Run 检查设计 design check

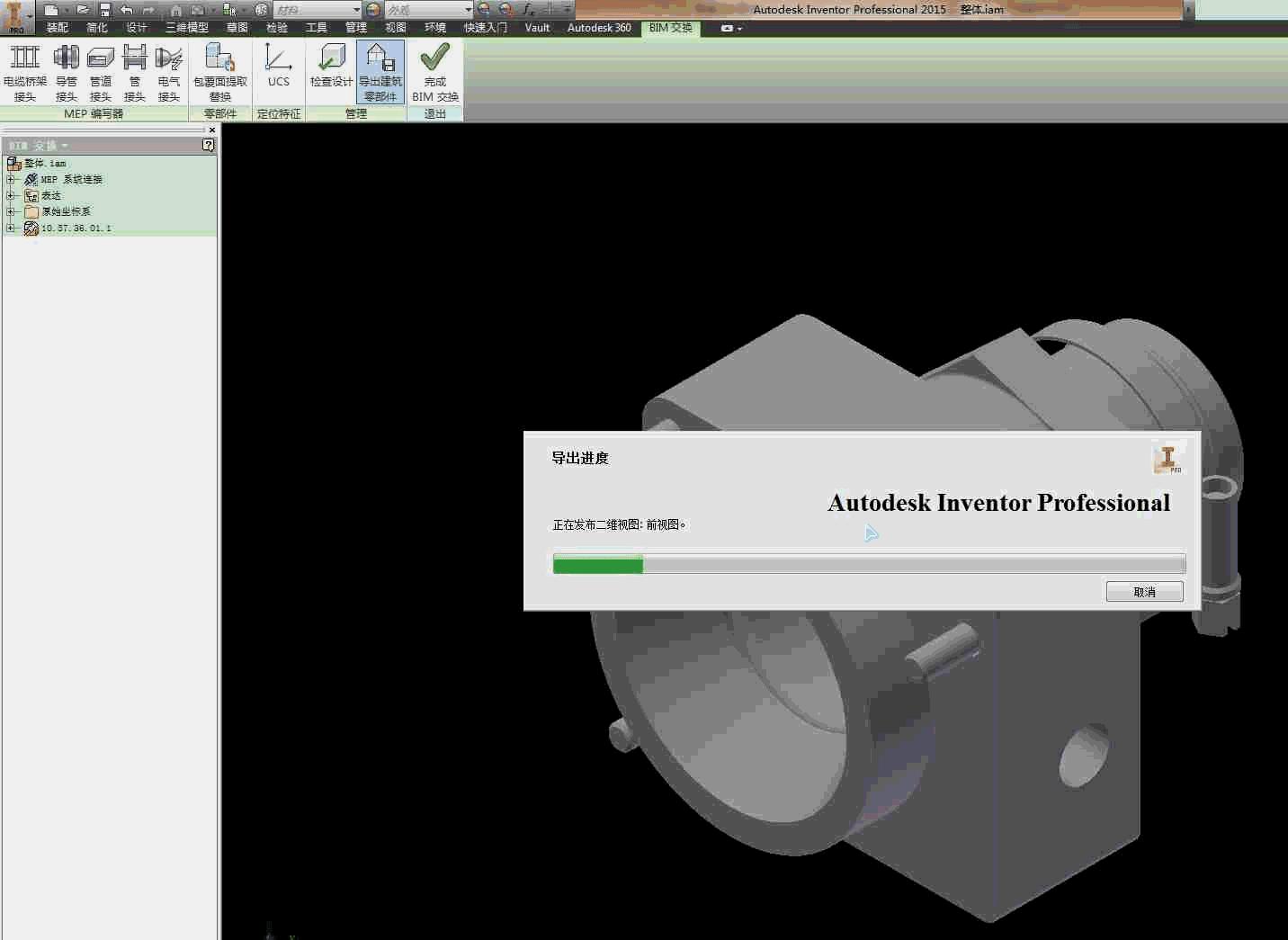(330, 72)
